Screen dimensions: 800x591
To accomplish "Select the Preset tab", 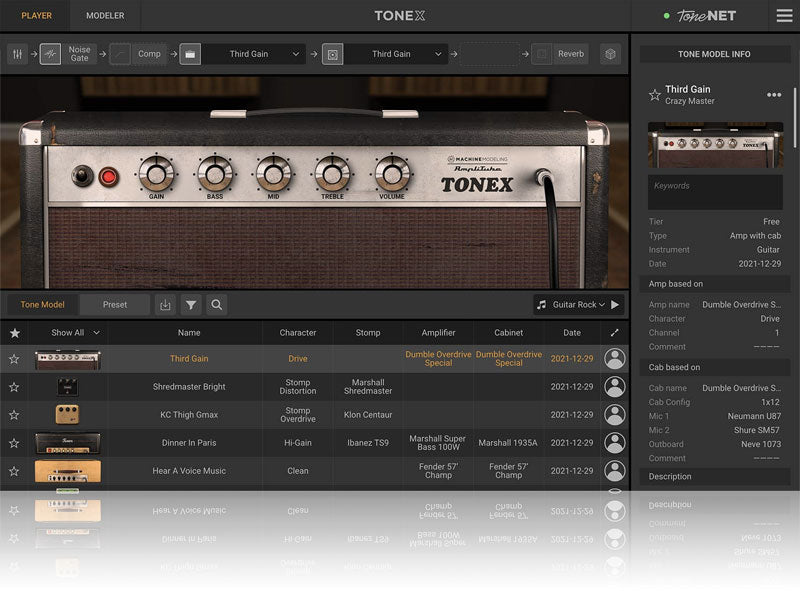I will 115,305.
